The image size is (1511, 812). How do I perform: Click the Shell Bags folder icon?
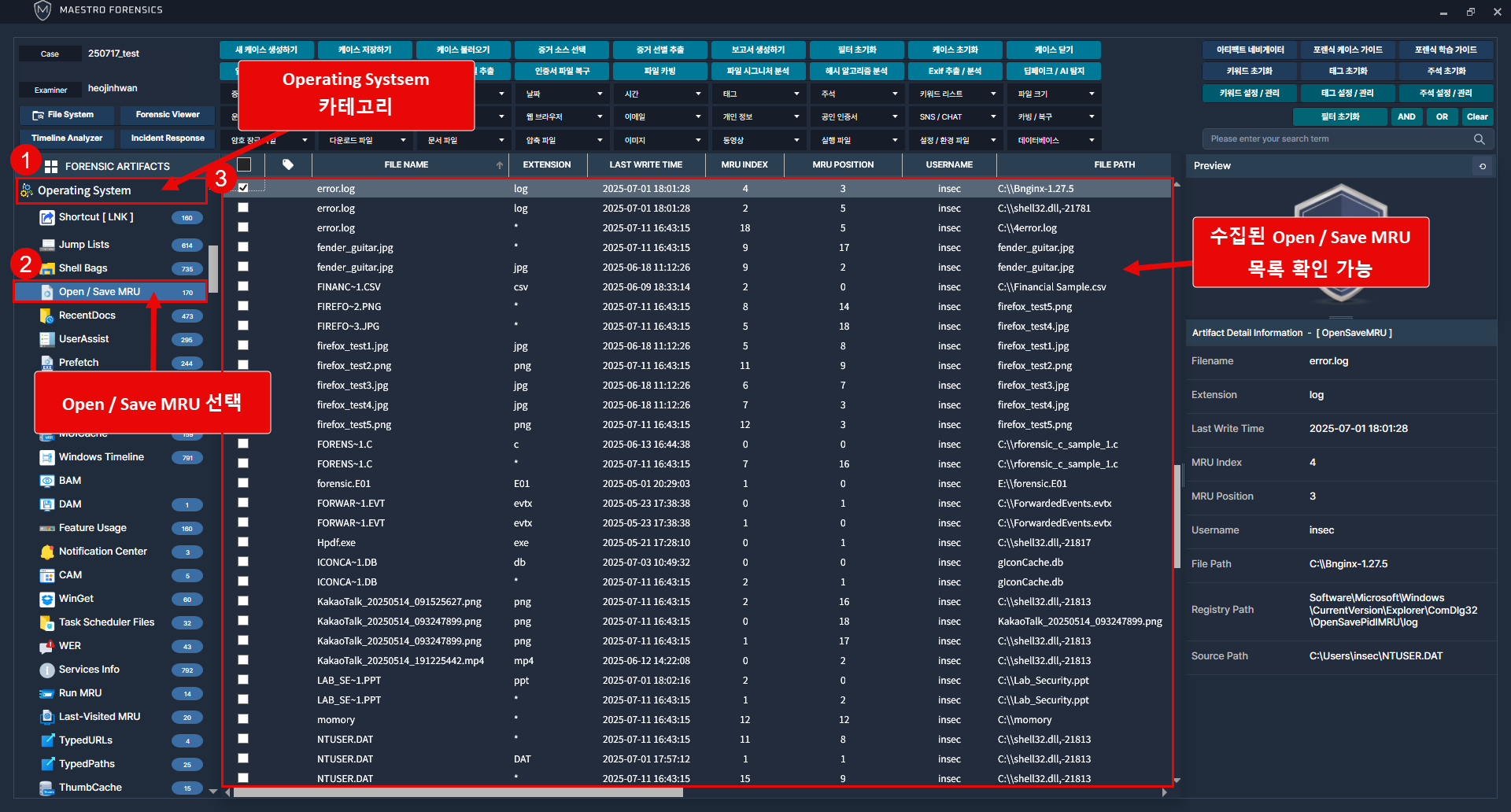click(x=47, y=268)
